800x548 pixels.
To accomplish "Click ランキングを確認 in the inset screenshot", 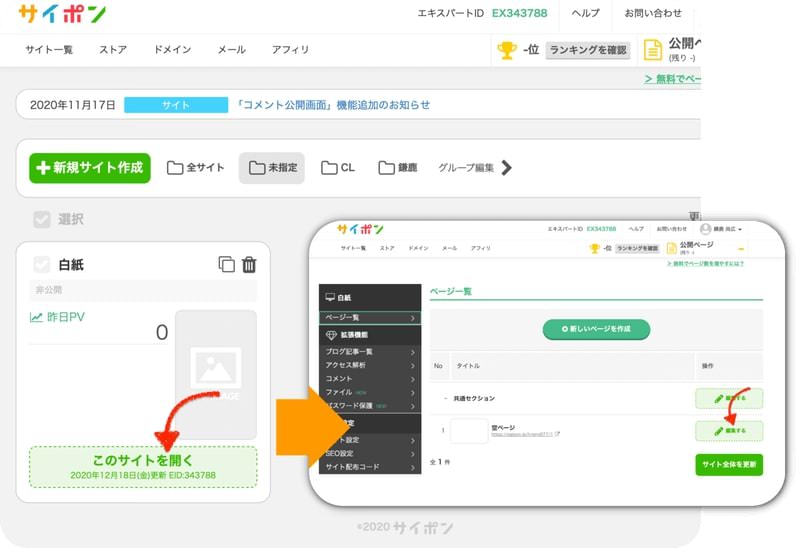I will 637,248.
